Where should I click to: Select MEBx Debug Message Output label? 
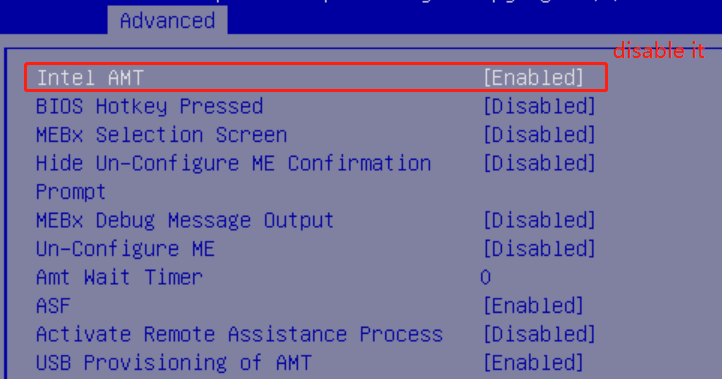(x=185, y=220)
